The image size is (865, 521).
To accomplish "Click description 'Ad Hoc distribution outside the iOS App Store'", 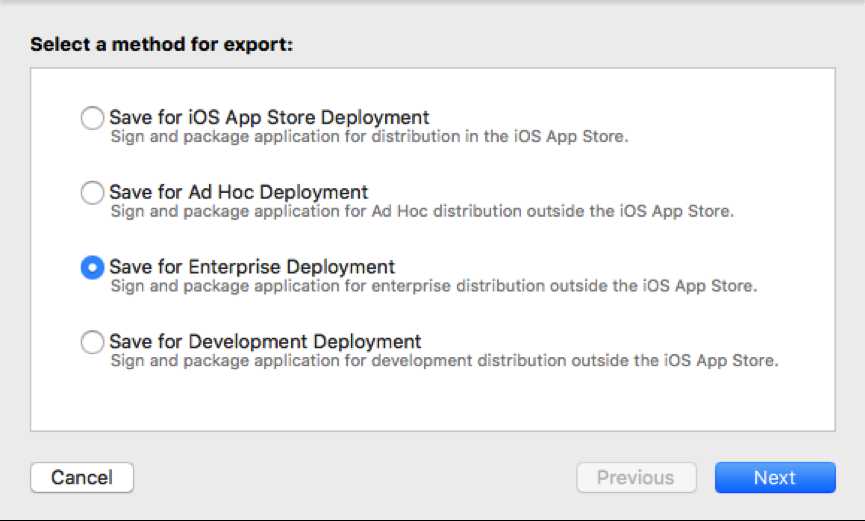I will click(552, 211).
